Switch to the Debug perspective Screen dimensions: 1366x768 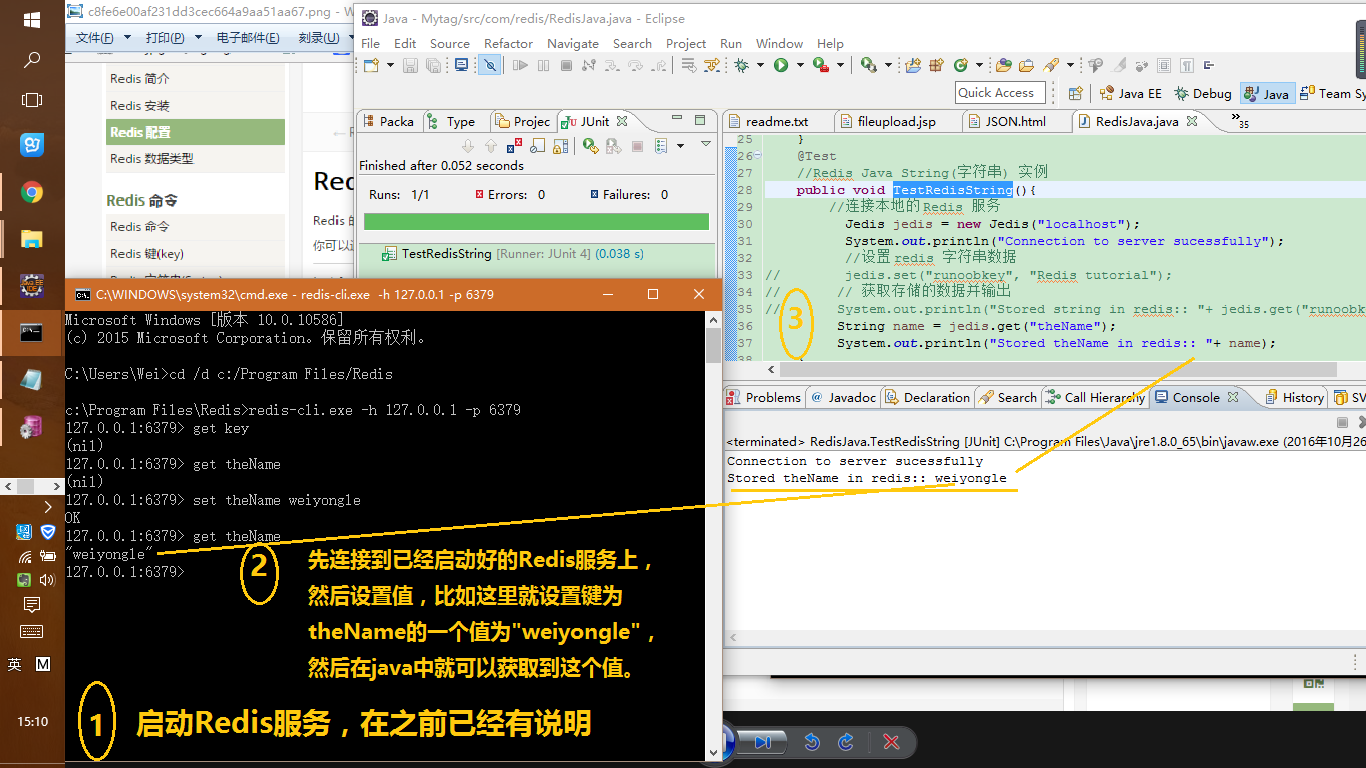click(x=1203, y=93)
